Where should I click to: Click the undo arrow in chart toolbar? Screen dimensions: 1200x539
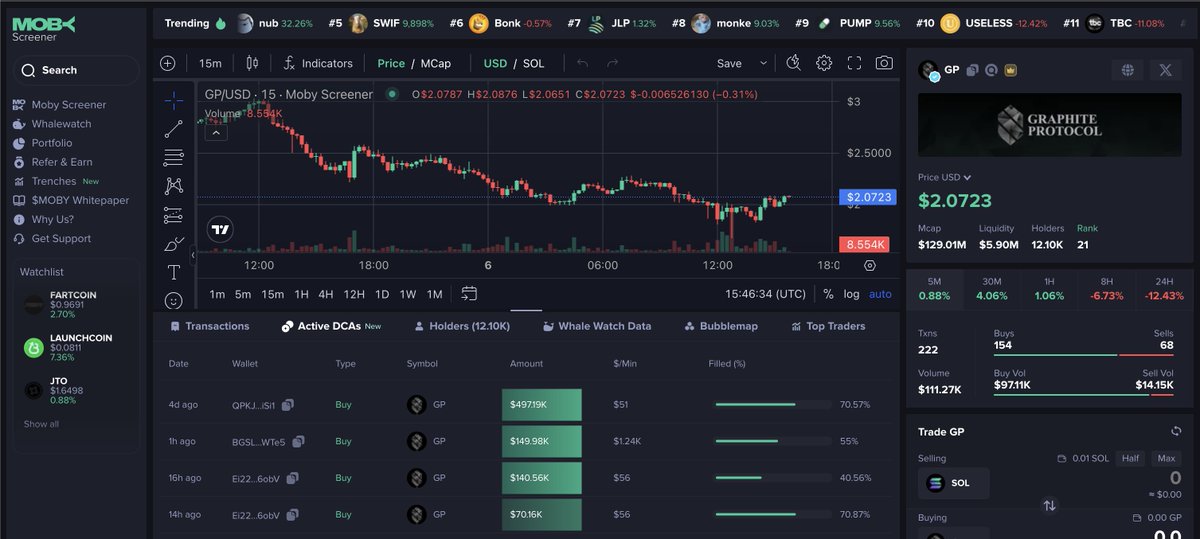coord(582,63)
